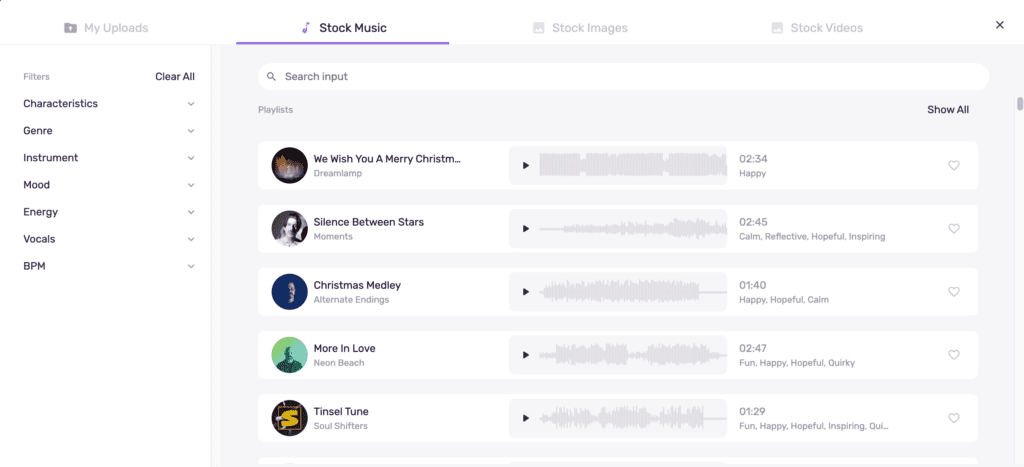
Task: Click the Alternate Endings artist name
Action: 351,300
